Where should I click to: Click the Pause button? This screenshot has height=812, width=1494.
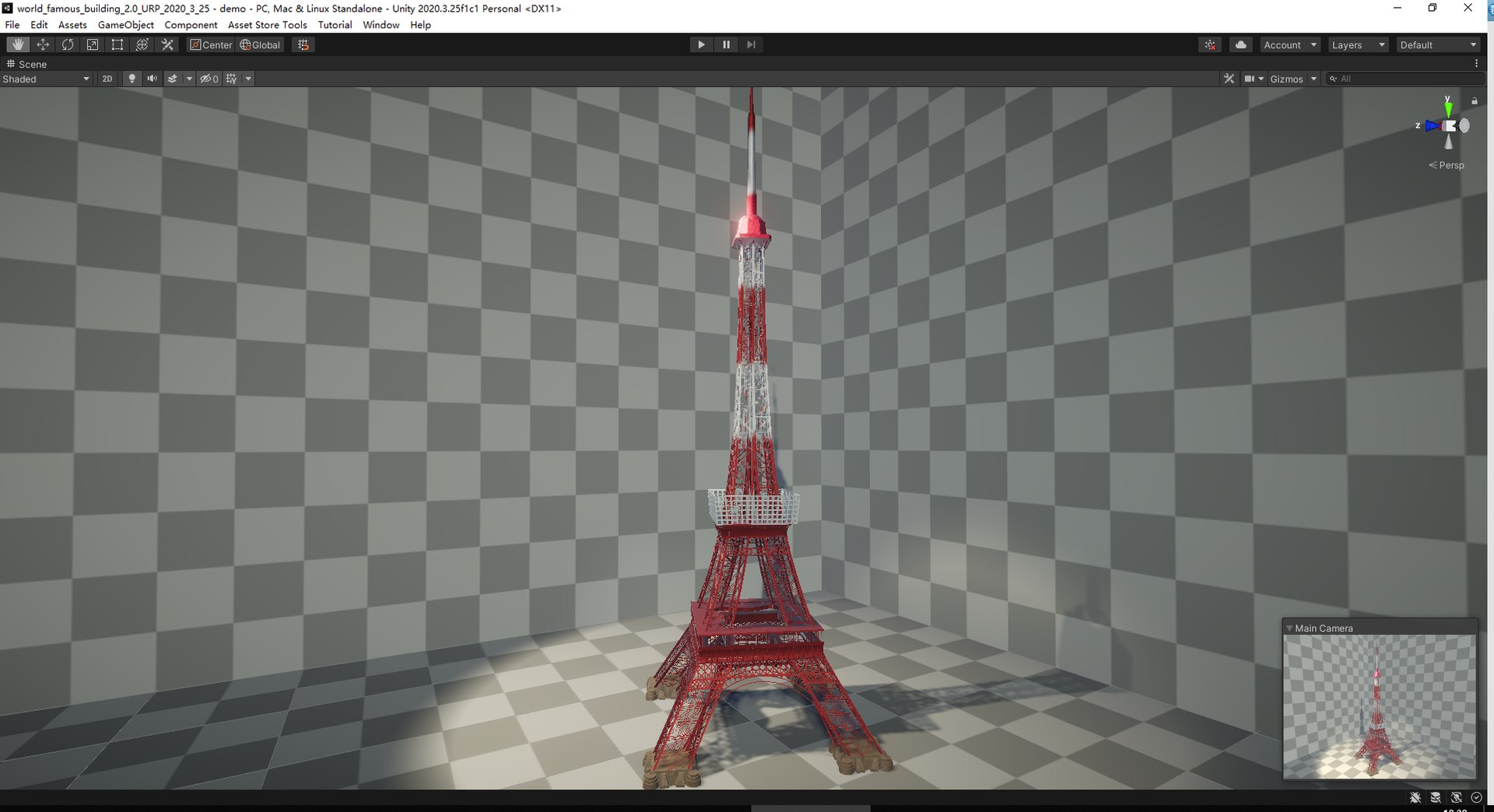(726, 44)
